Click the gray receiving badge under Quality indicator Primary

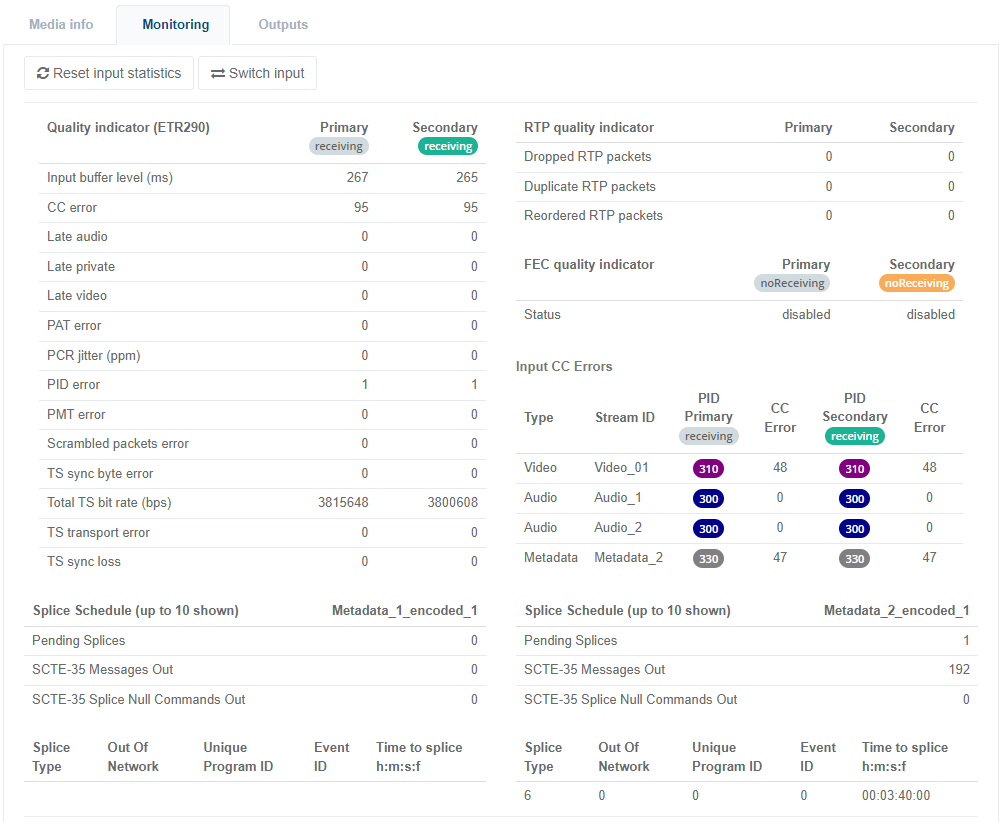point(339,146)
